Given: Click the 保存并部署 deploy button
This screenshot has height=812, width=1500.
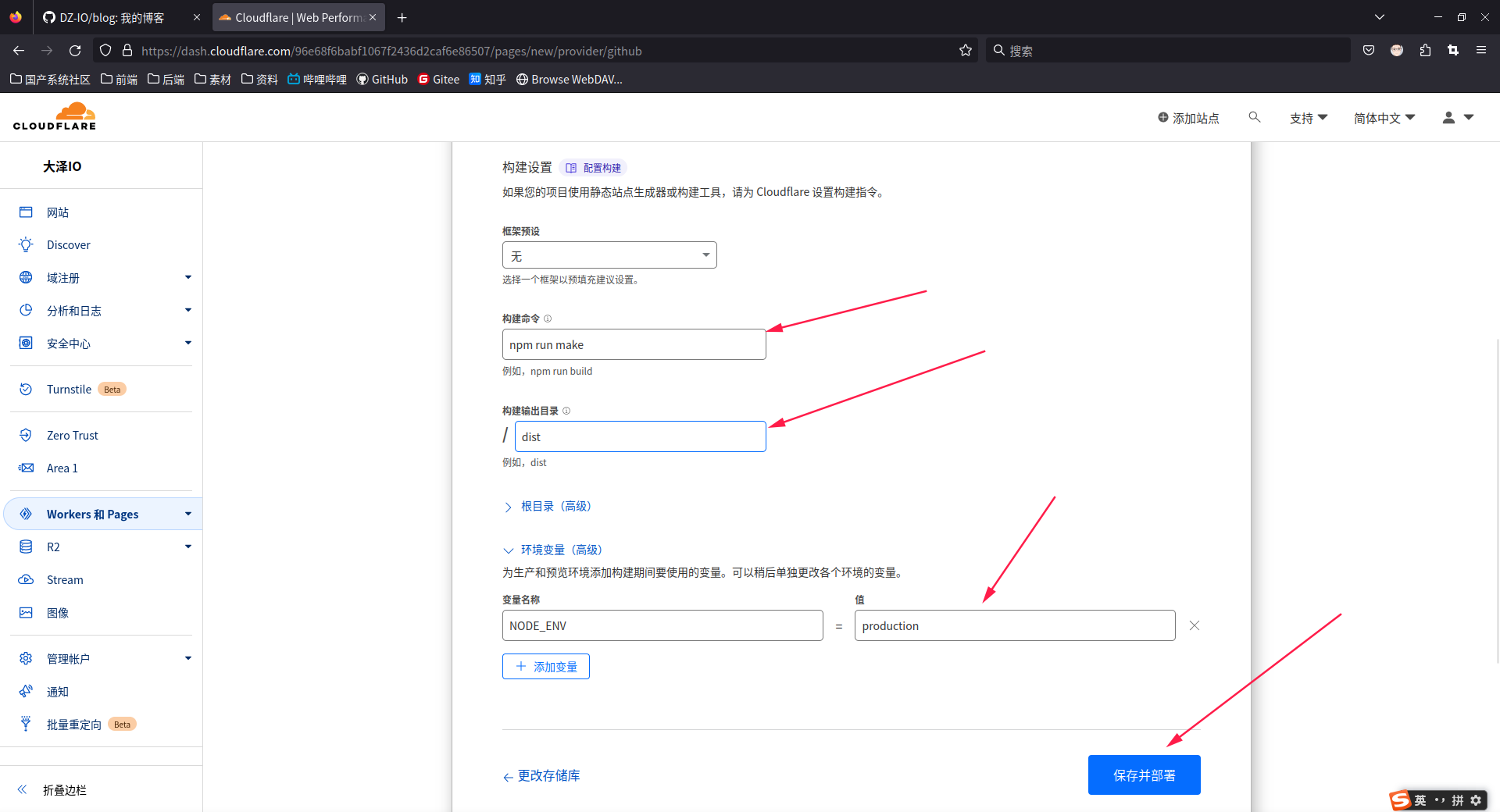Looking at the screenshot, I should [x=1143, y=775].
